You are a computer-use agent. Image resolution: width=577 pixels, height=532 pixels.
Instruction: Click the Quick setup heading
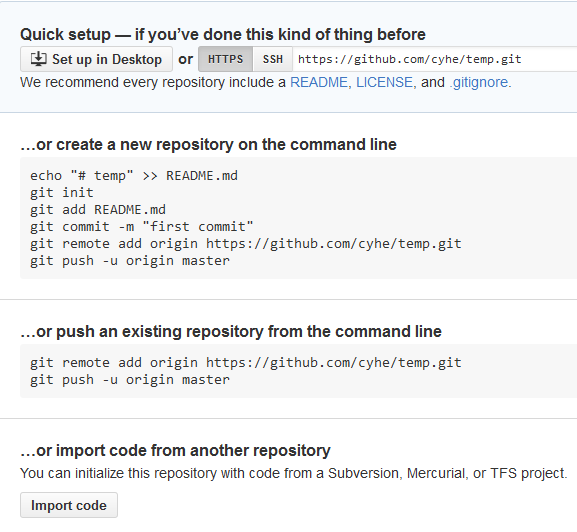(223, 35)
